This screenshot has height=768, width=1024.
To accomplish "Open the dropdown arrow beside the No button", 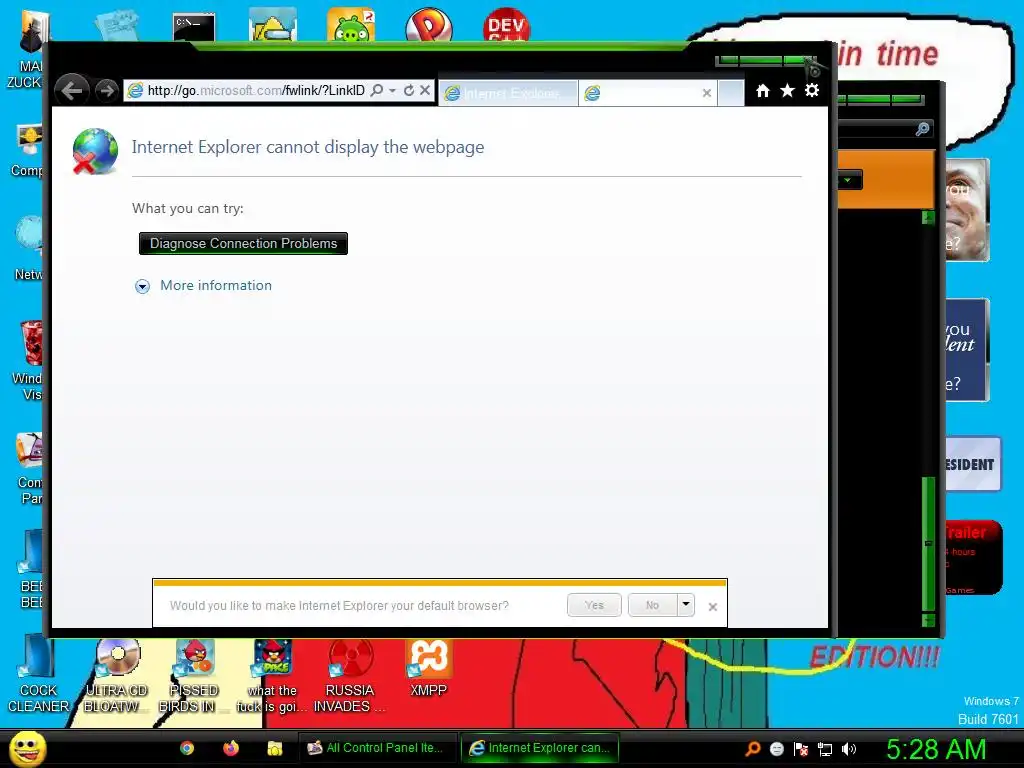I will (686, 605).
